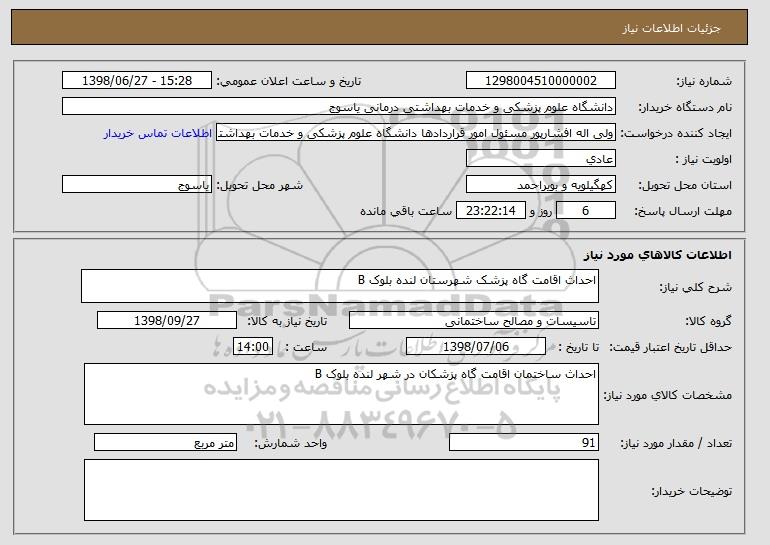This screenshot has width=770, height=545.
Task: Click the delivery province field کهگیلویه و بویراحمد
Action: tap(541, 185)
